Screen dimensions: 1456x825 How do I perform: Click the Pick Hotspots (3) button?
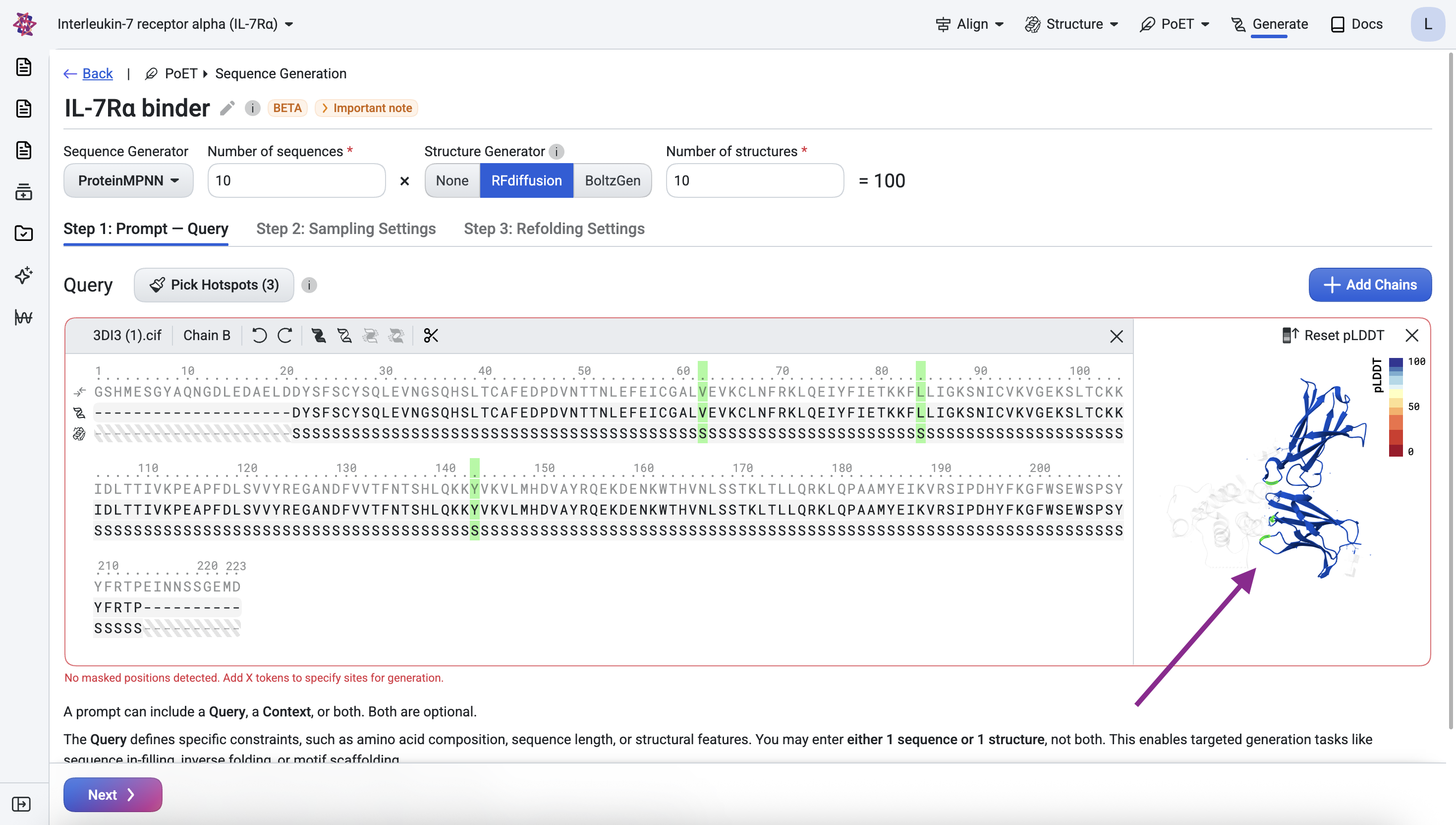[x=214, y=285]
